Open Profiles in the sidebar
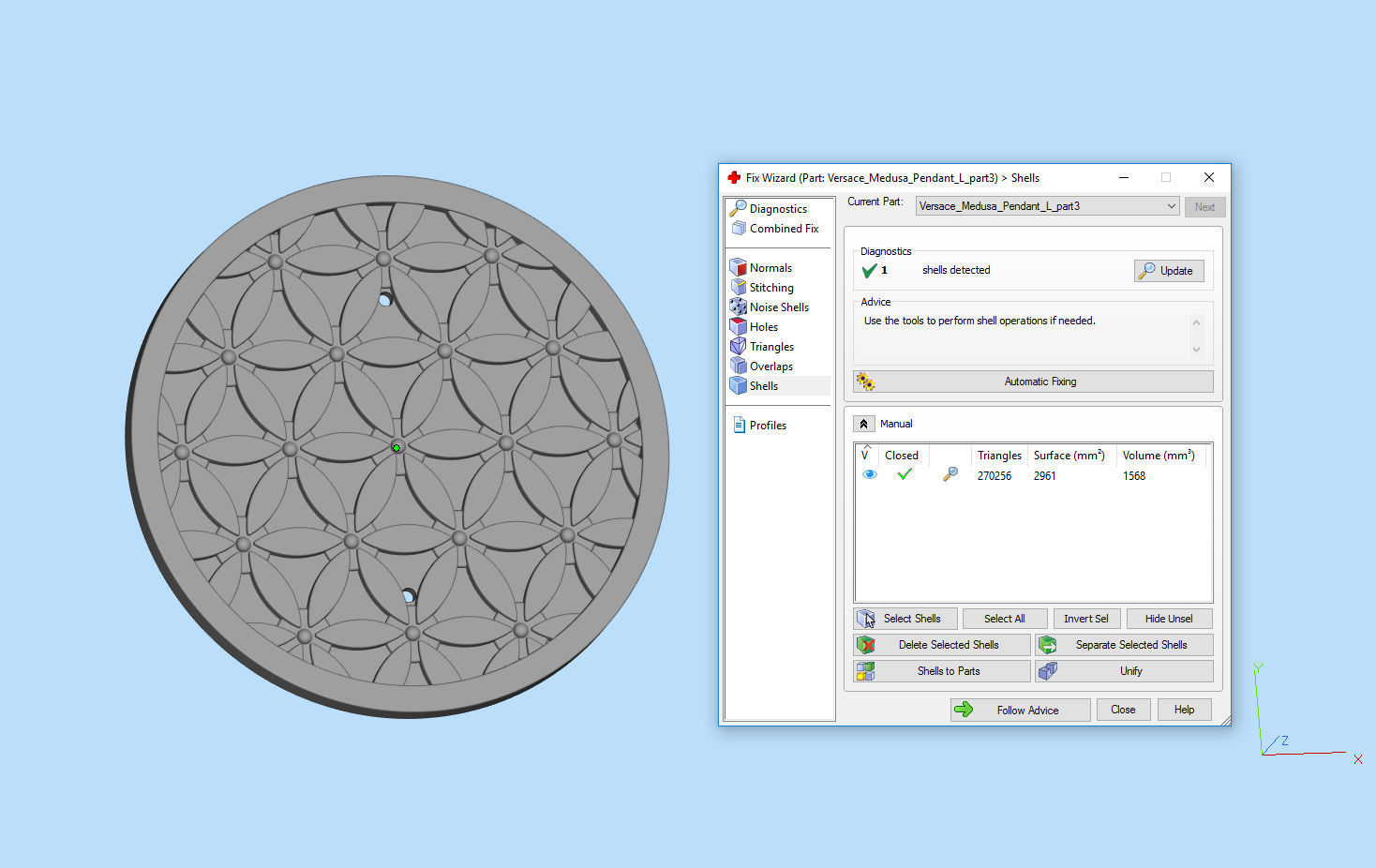This screenshot has width=1376, height=868. pyautogui.click(x=759, y=426)
